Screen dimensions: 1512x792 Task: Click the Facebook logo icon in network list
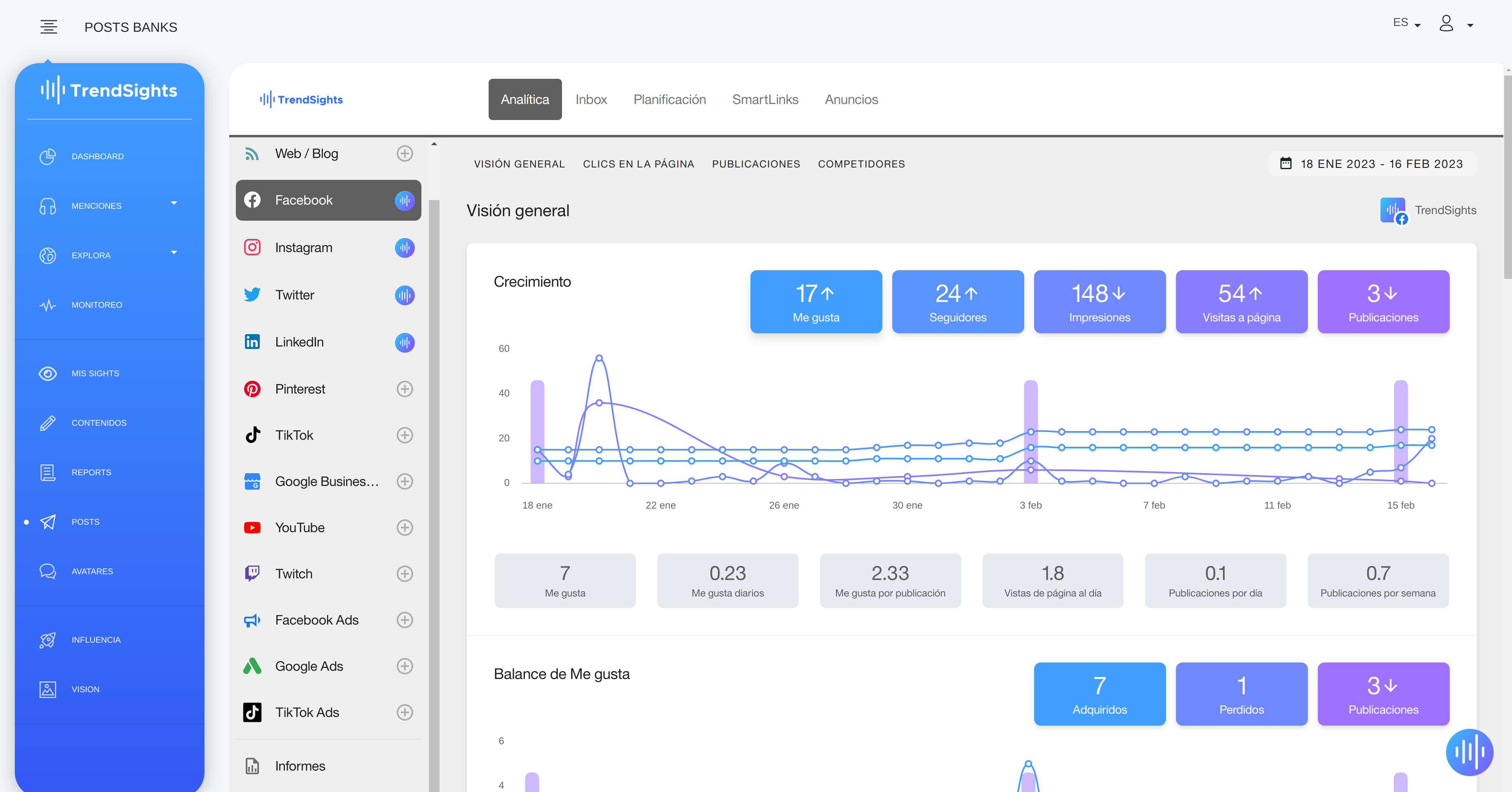252,200
